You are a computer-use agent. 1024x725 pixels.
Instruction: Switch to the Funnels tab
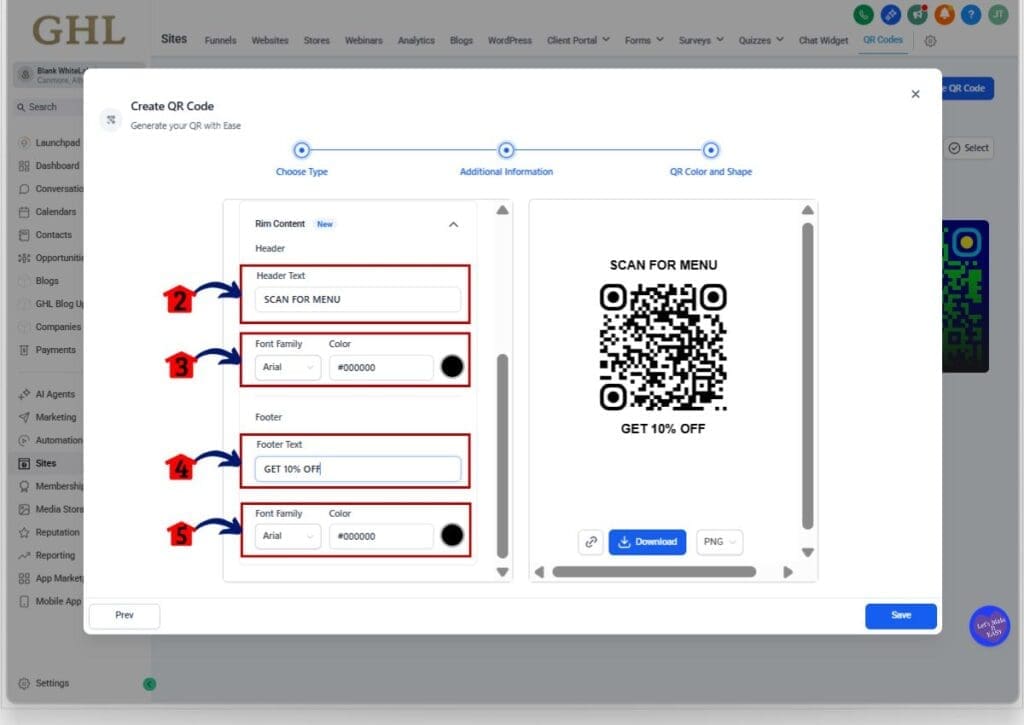point(220,40)
